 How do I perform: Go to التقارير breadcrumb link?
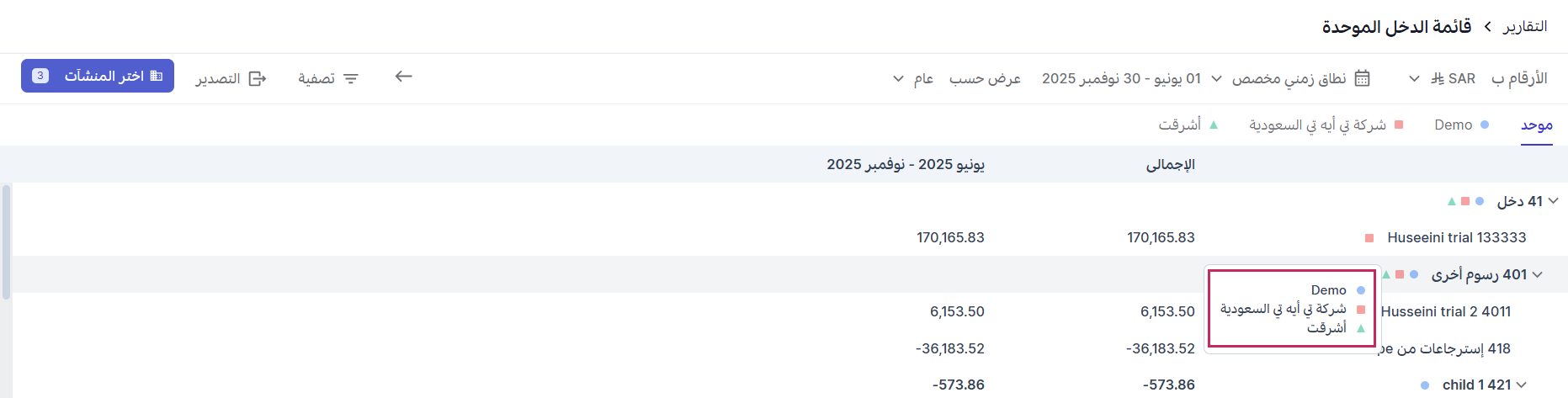(x=1525, y=27)
